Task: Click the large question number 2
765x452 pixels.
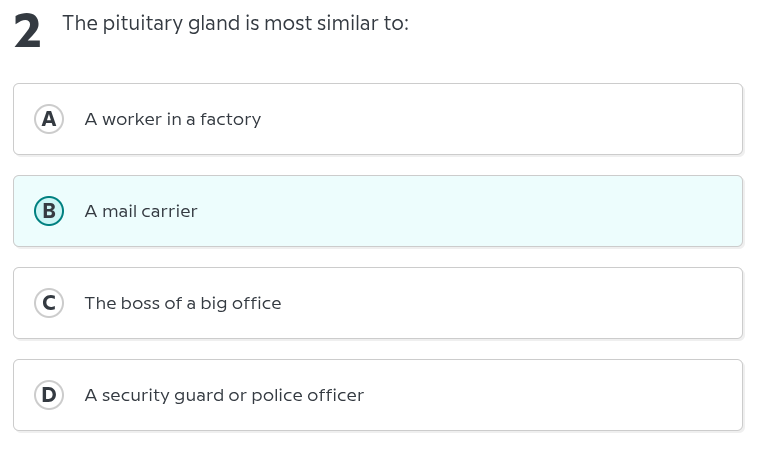Action: pyautogui.click(x=28, y=32)
